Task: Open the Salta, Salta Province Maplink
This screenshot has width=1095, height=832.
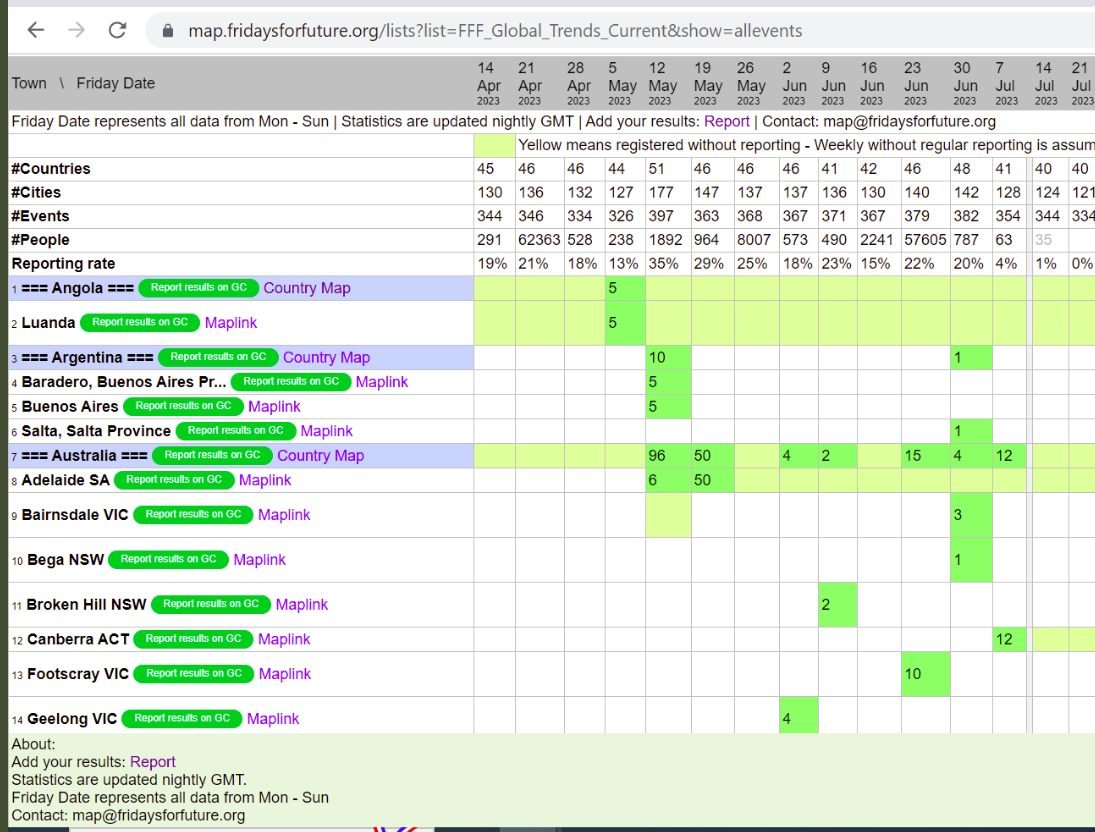Action: 327,431
